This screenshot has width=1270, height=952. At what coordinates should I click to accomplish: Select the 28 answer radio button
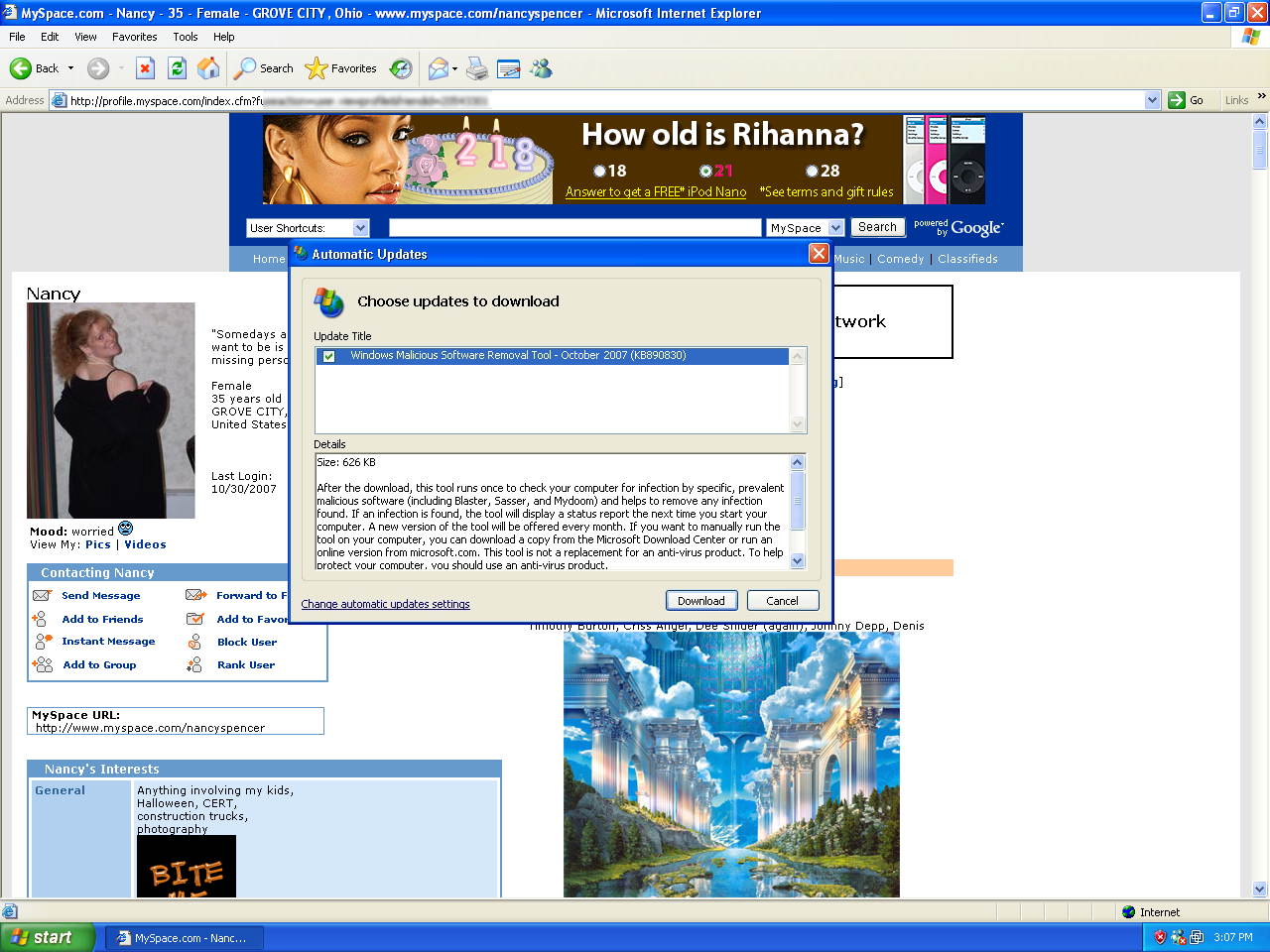coord(812,171)
